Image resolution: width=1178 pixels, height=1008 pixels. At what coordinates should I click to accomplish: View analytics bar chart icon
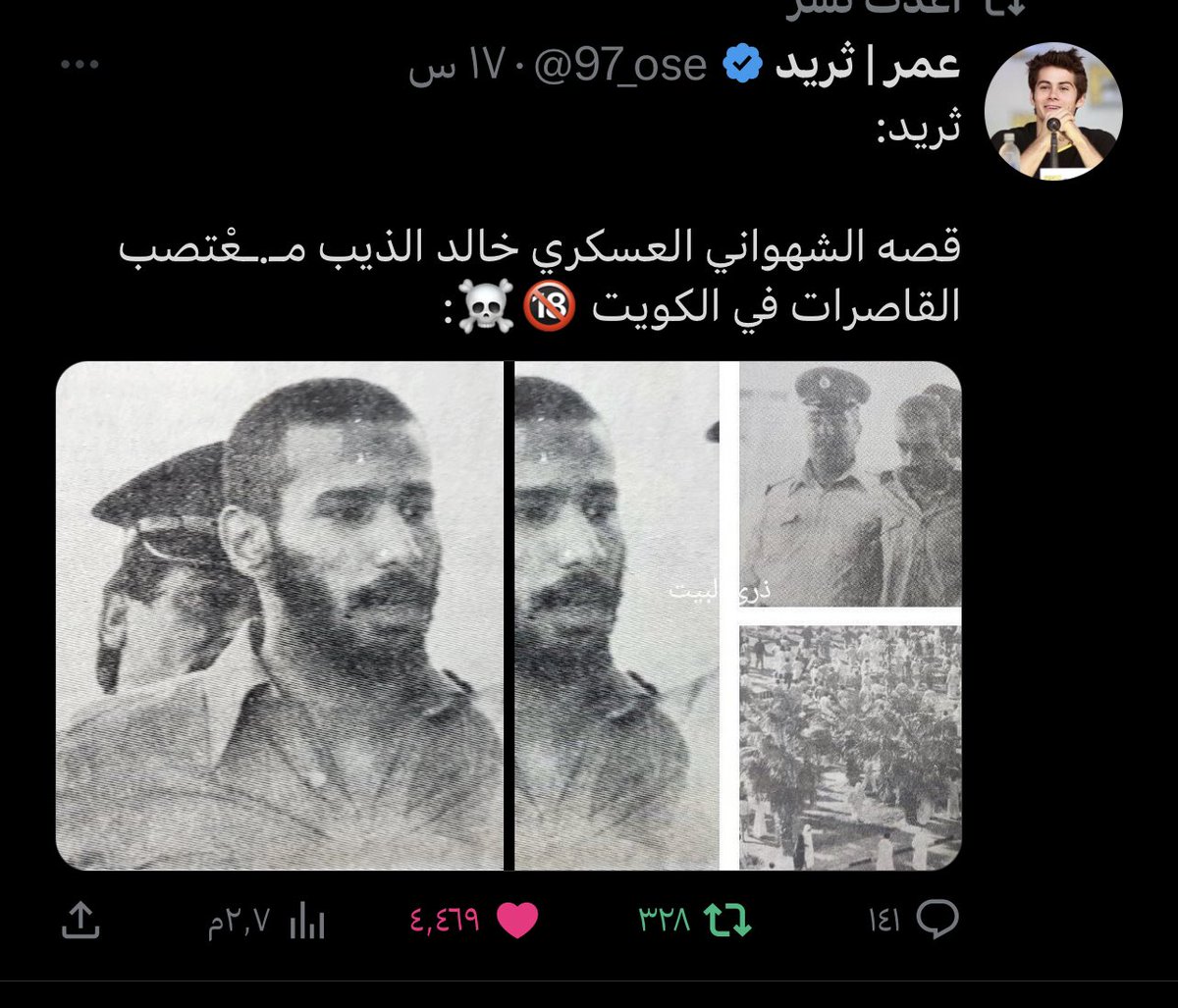point(306,921)
